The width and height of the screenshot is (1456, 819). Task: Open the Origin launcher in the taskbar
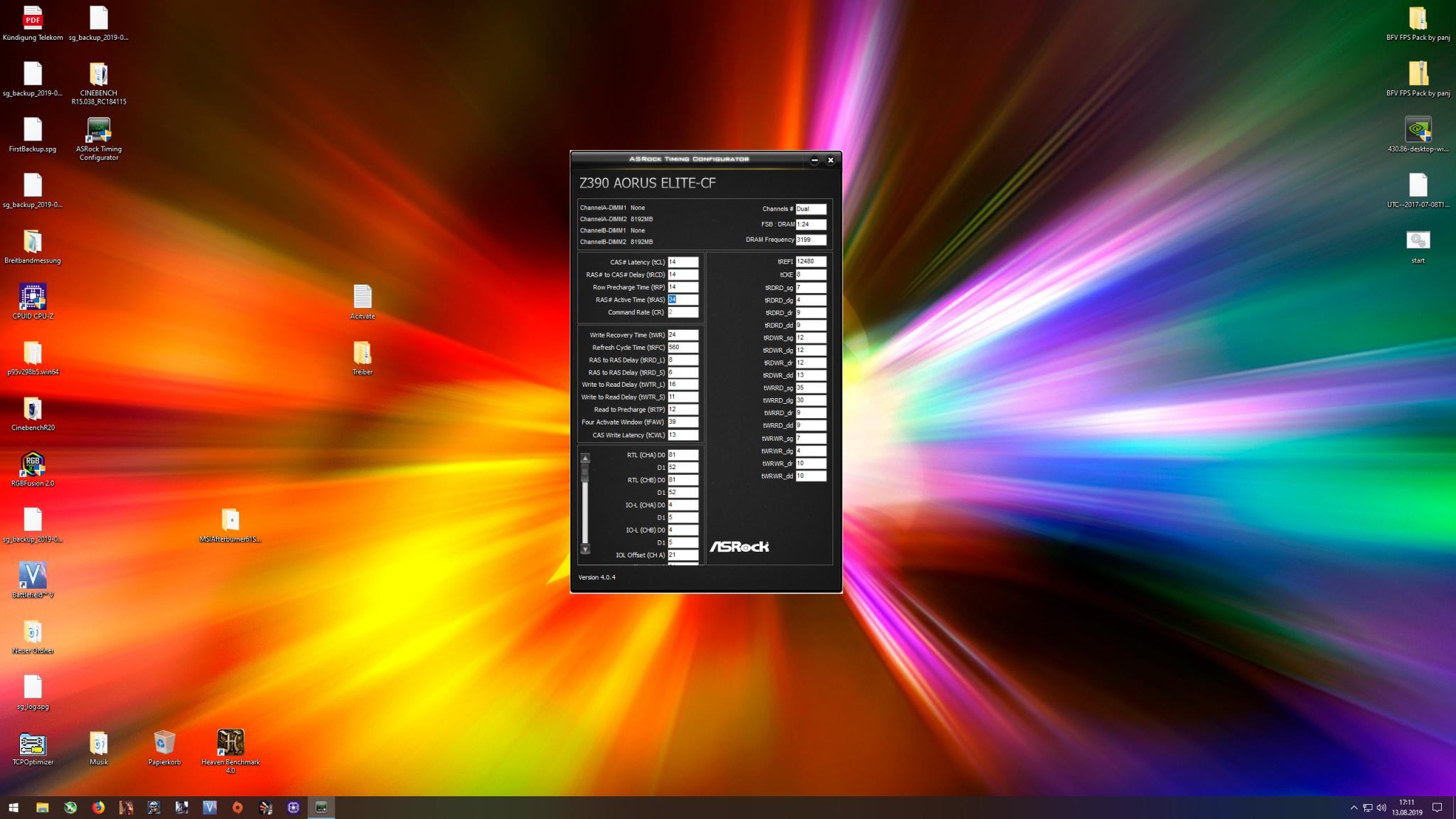237,808
